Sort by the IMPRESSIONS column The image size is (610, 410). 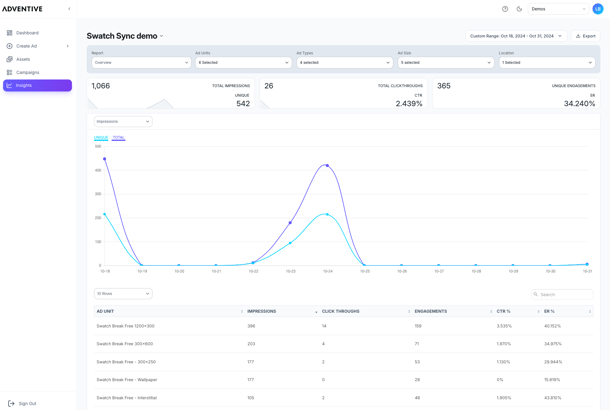click(282, 311)
